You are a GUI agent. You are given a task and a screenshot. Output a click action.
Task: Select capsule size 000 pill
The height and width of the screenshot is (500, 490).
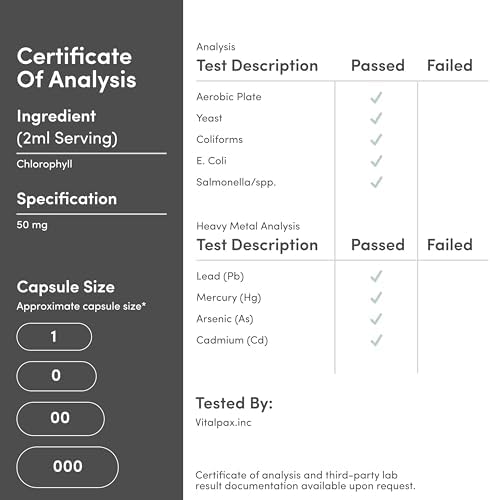(x=67, y=467)
